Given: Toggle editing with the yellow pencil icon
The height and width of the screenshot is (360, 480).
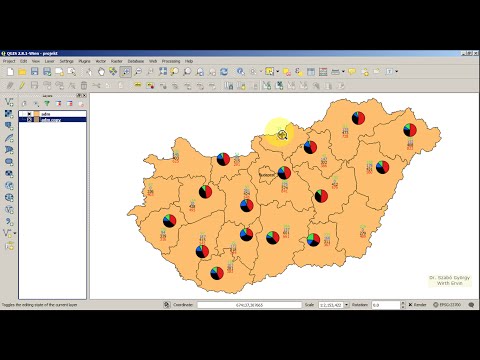Looking at the screenshot, I should pyautogui.click(x=22, y=86).
